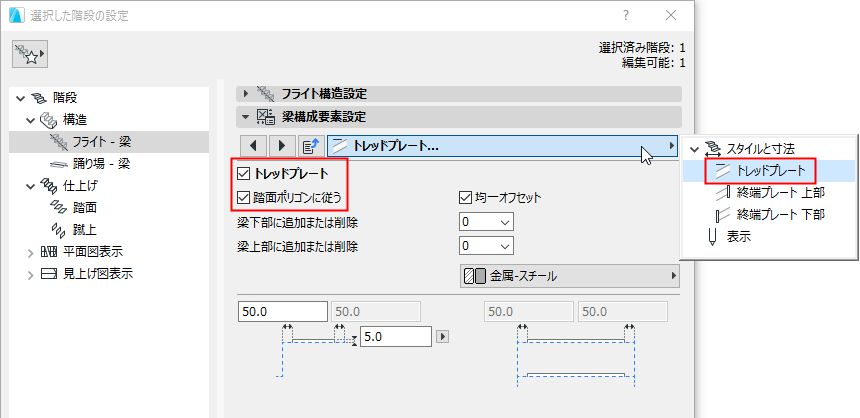Select 踏面 tree item
Viewport: 860px width, 418px height.
tap(85, 208)
